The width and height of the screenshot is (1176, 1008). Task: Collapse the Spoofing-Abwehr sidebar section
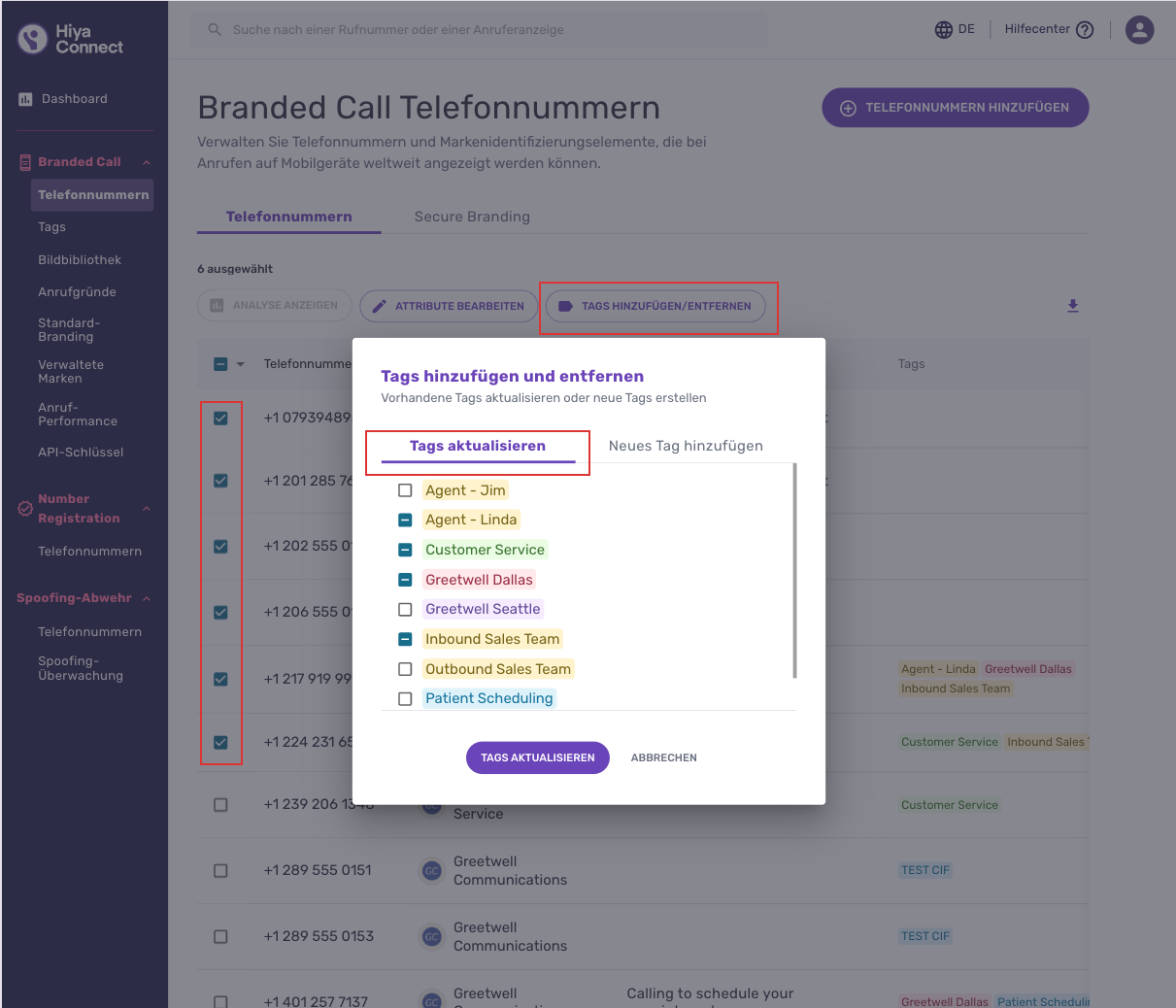pyautogui.click(x=147, y=598)
